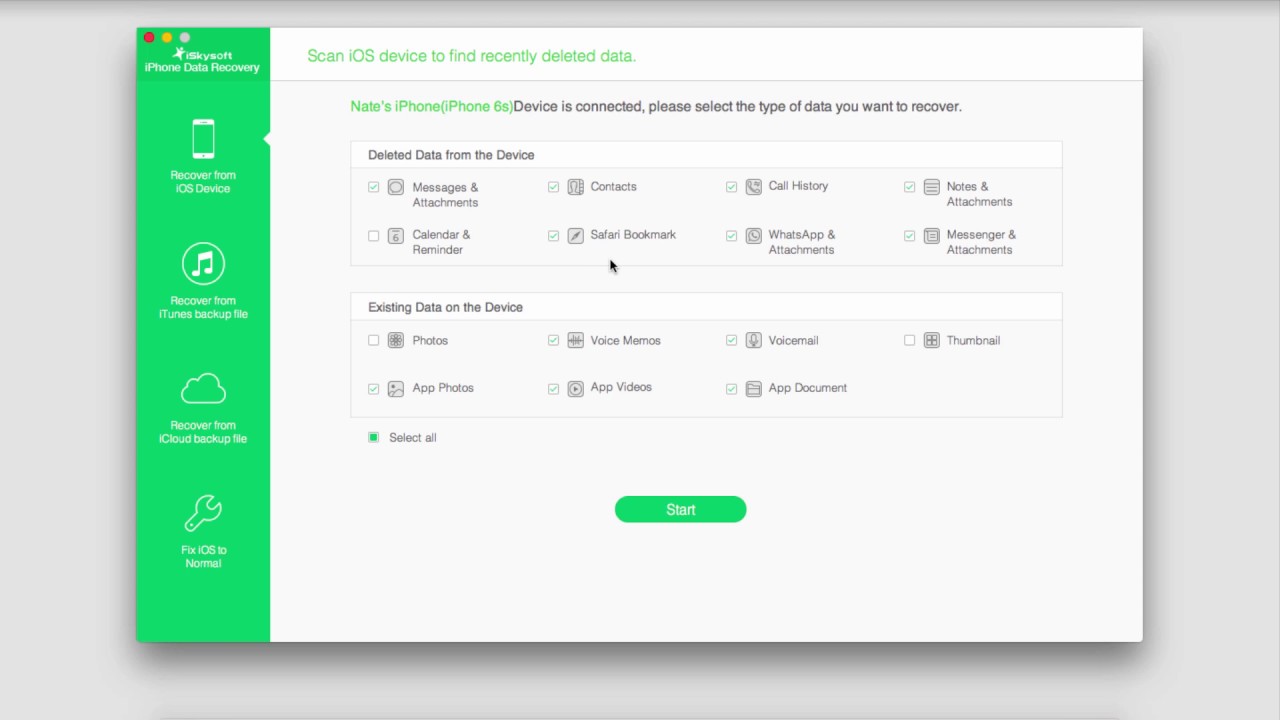This screenshot has width=1280, height=720.
Task: Click the Deleted Data from the Device header
Action: [x=451, y=155]
